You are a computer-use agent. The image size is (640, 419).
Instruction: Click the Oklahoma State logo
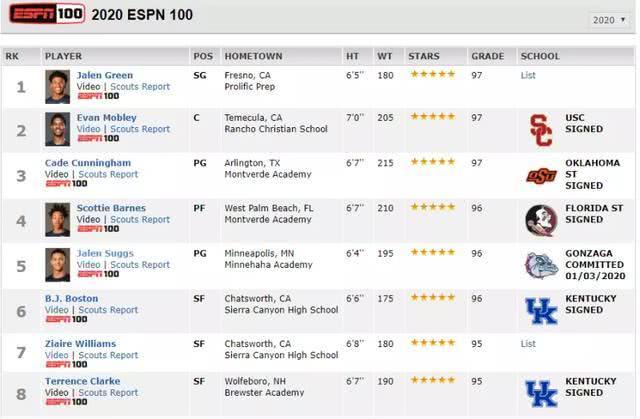pos(541,176)
